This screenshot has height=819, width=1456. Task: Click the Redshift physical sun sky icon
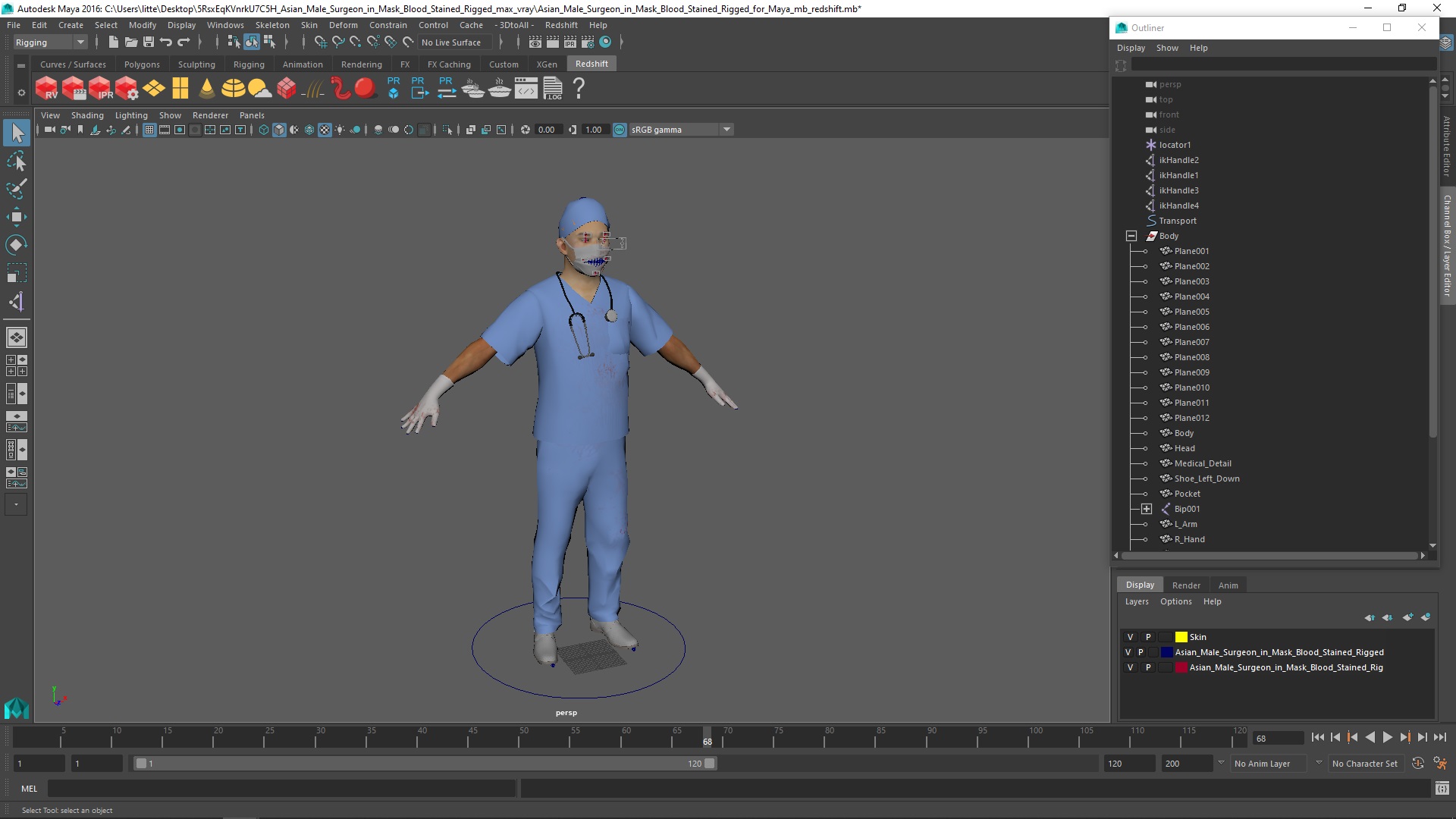click(x=259, y=89)
